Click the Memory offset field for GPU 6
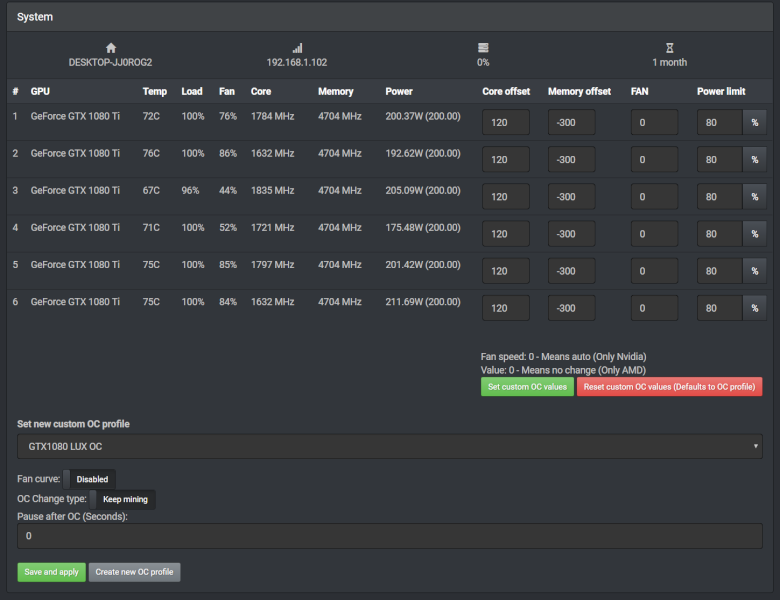 [572, 308]
